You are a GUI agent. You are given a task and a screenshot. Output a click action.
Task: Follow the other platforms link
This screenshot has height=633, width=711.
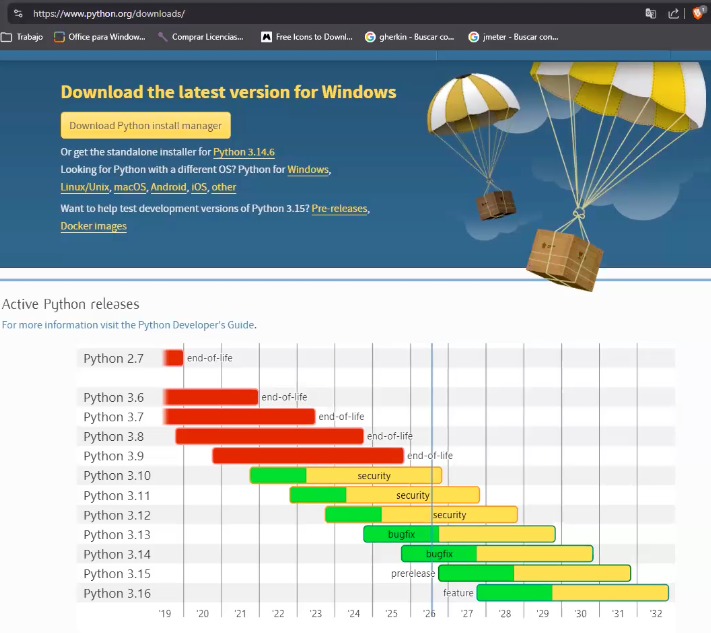224,187
